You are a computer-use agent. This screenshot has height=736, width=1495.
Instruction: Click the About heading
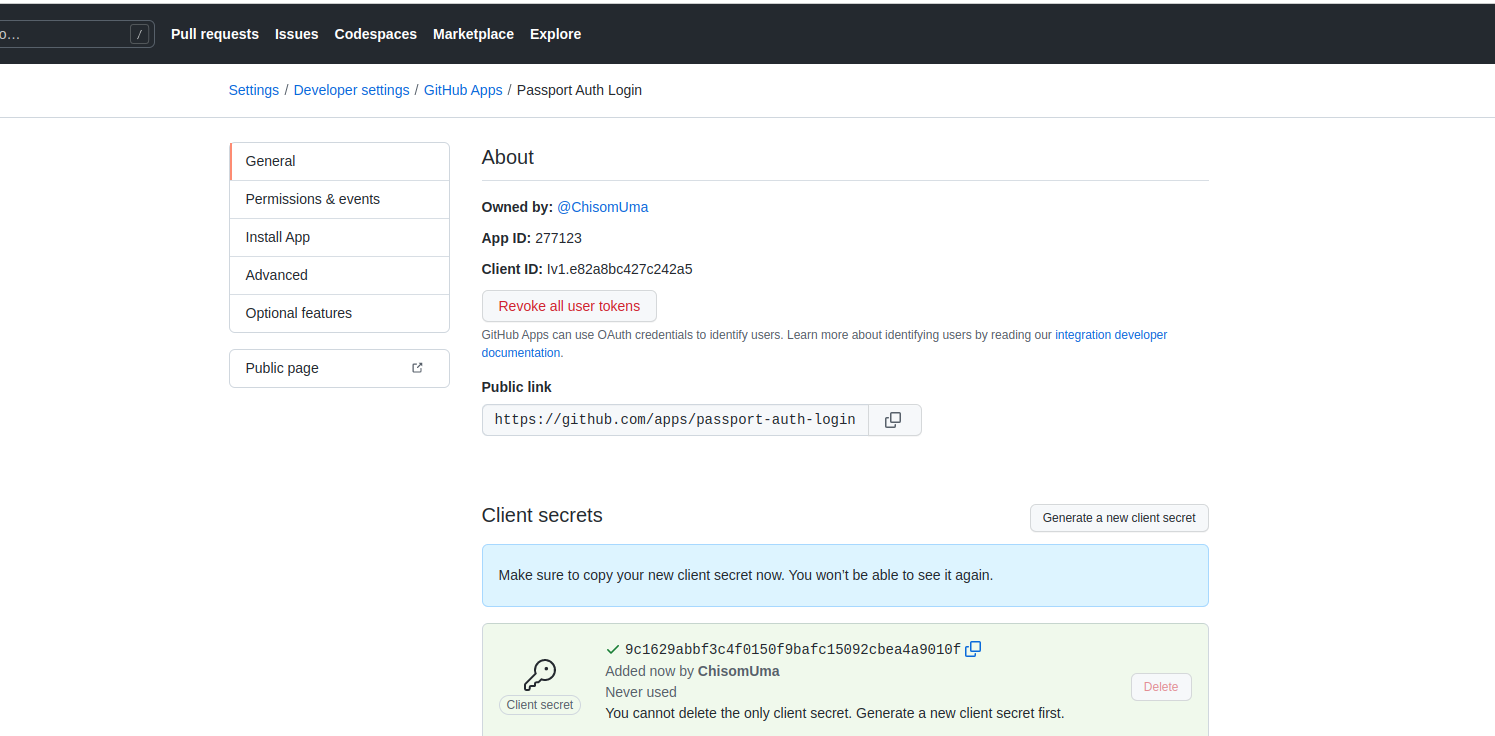click(508, 157)
